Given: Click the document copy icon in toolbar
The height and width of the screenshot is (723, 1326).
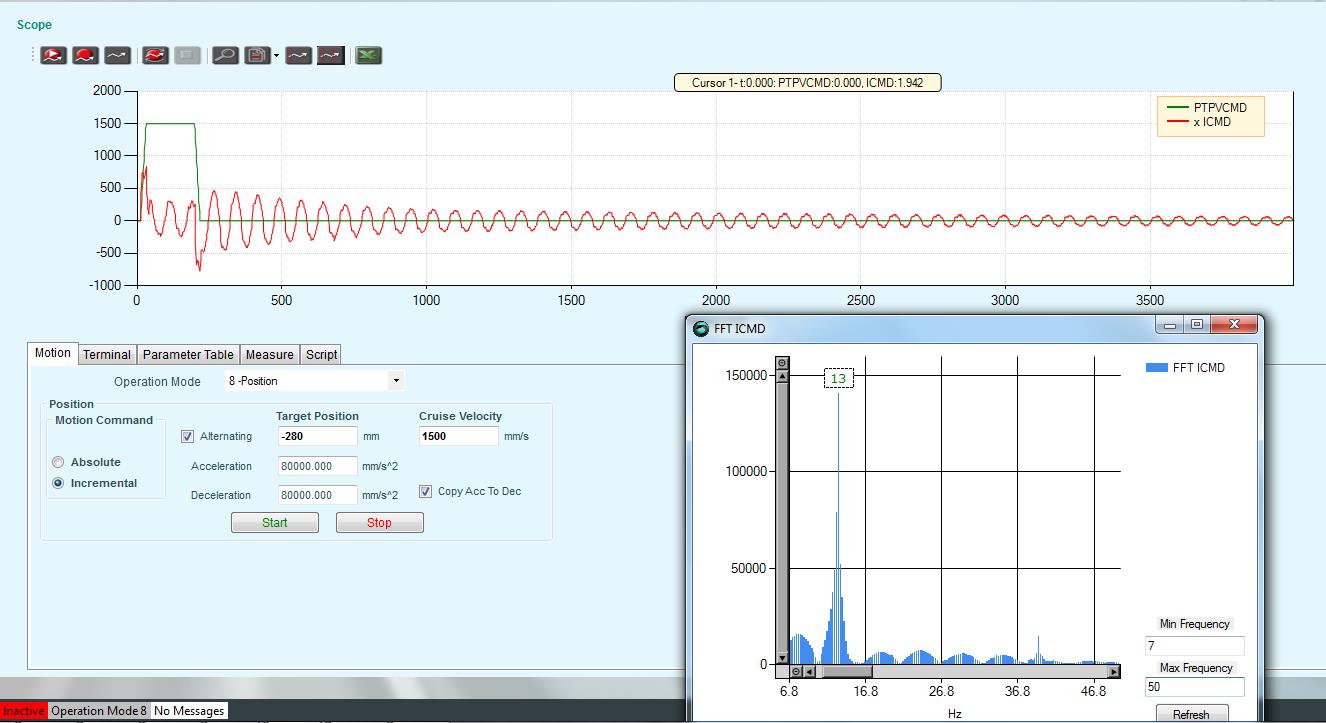Looking at the screenshot, I should click(257, 56).
